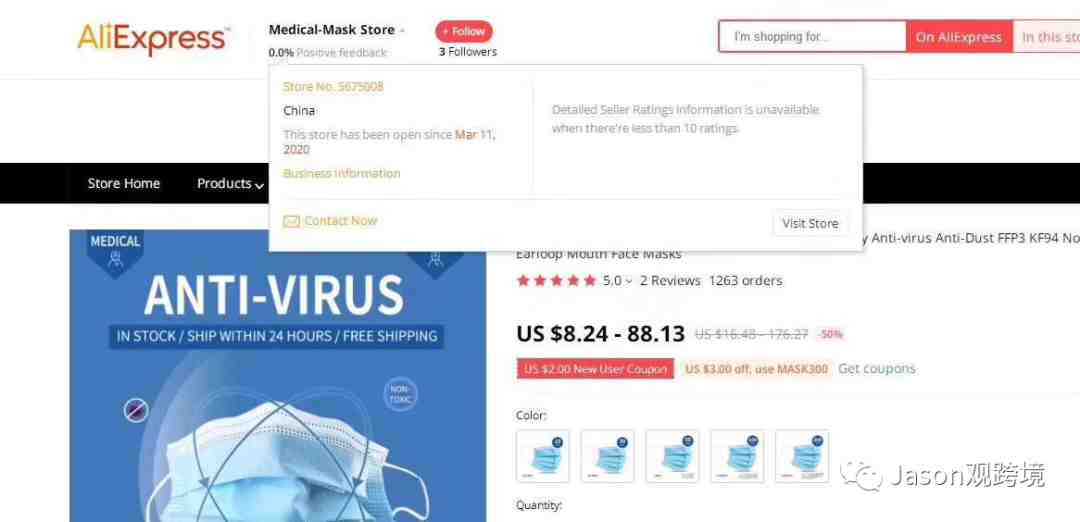1080x522 pixels.
Task: Click the NON-TOXIC circle badge on image
Action: coord(399,395)
